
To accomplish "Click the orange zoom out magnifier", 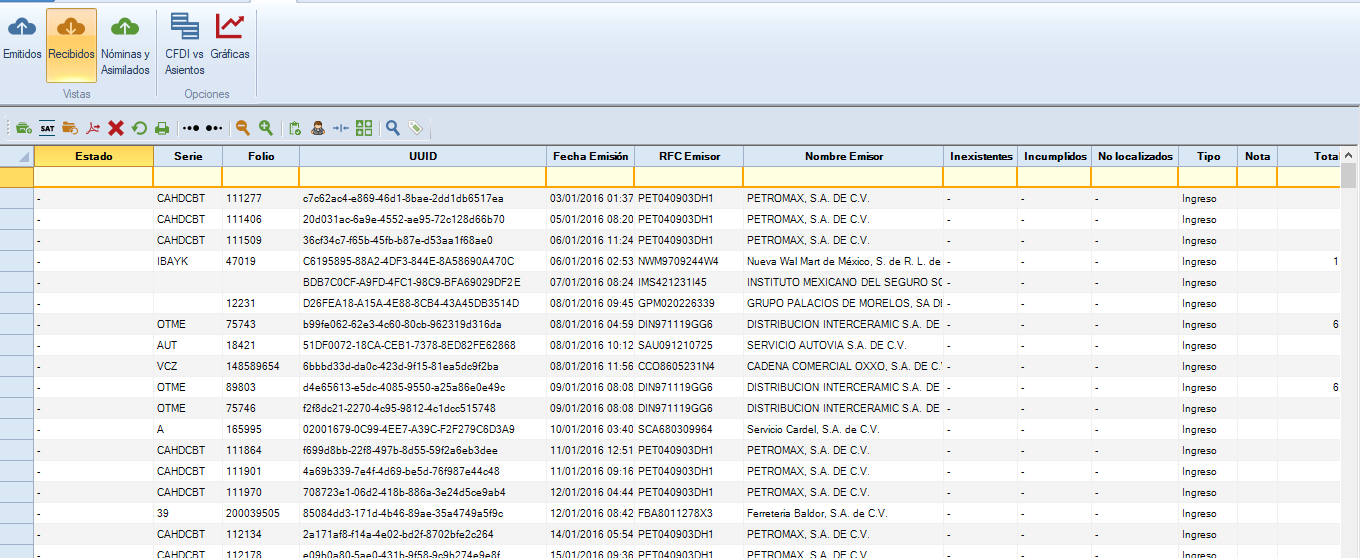I will [242, 128].
